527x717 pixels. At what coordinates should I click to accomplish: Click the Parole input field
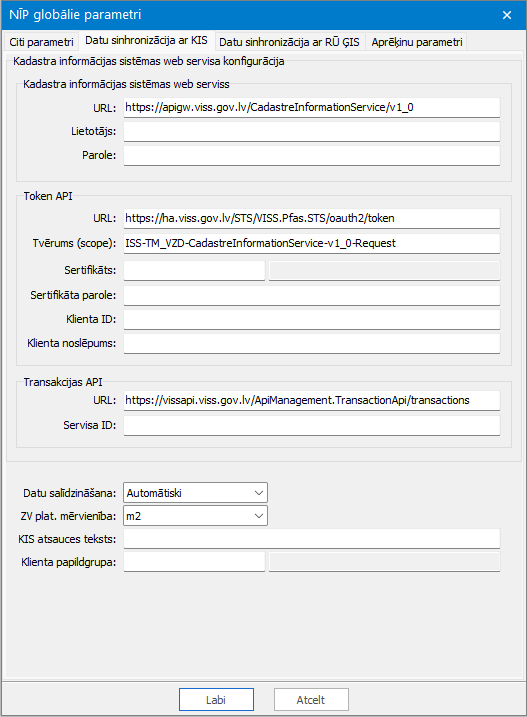click(x=312, y=155)
